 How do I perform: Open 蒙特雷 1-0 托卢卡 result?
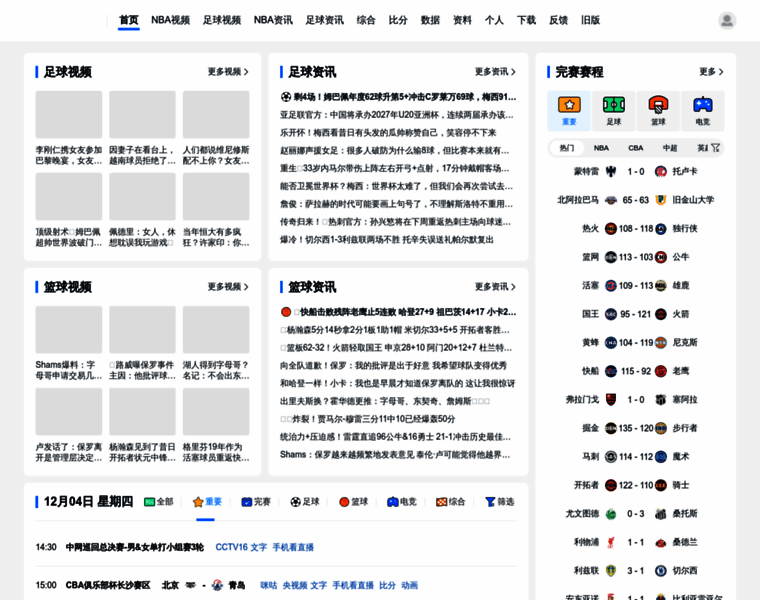tap(635, 172)
